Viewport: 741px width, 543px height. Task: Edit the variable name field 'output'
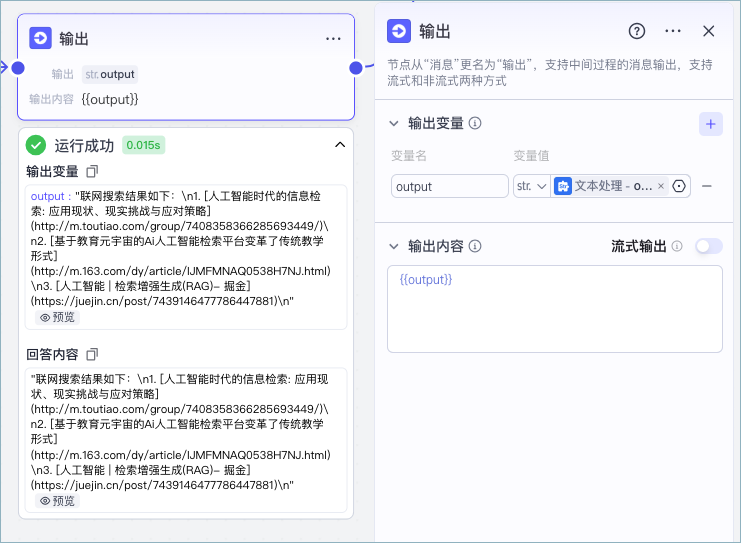pyautogui.click(x=449, y=186)
